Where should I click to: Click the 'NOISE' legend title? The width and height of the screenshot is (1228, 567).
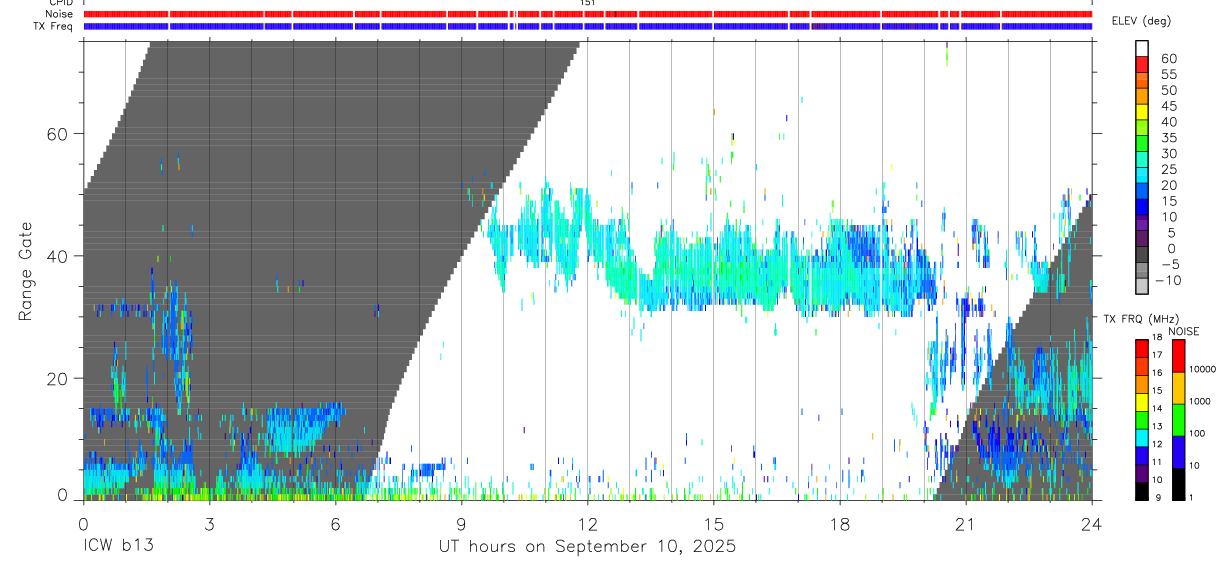[x=1184, y=331]
